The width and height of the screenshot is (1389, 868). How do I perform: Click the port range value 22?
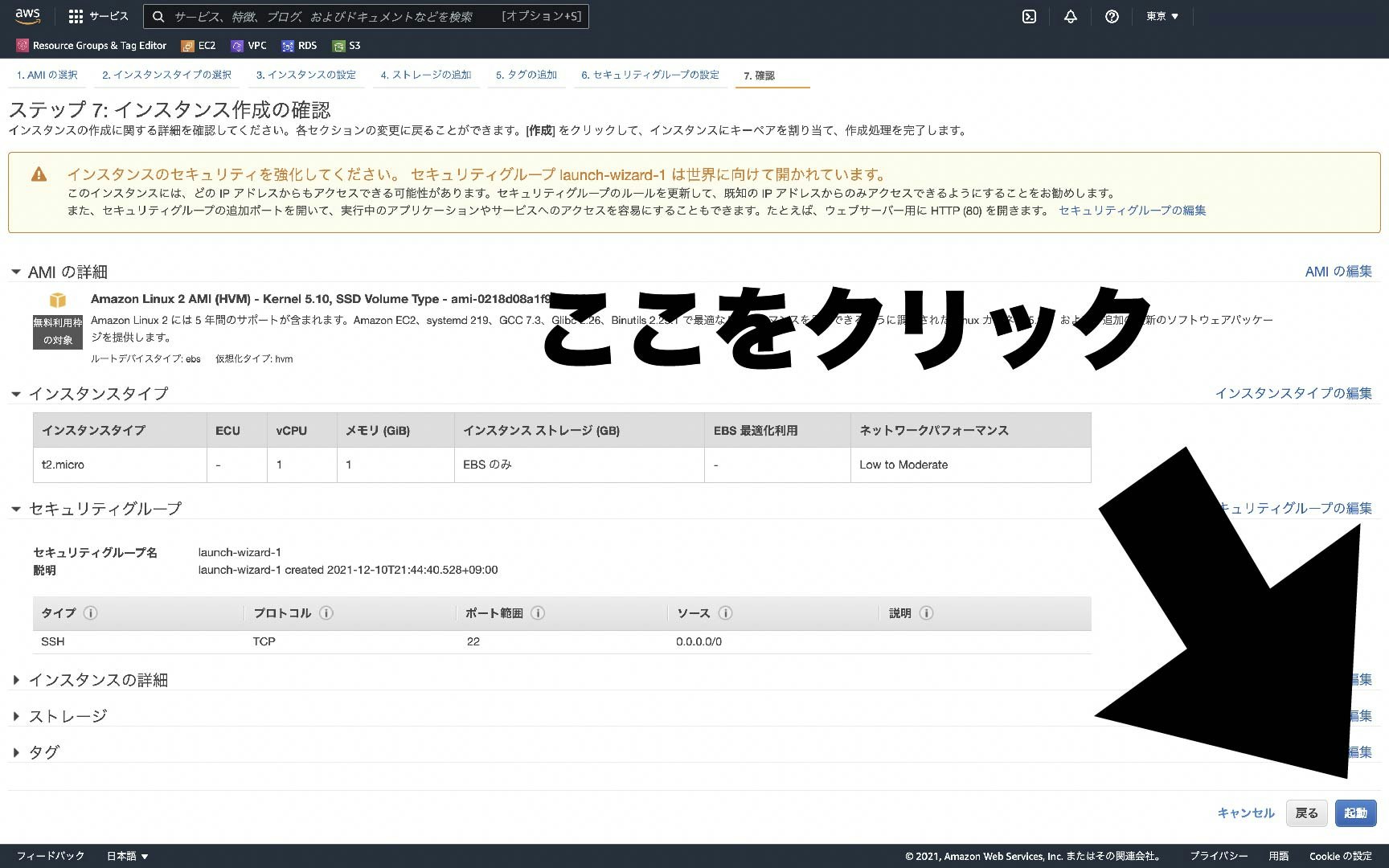(473, 641)
